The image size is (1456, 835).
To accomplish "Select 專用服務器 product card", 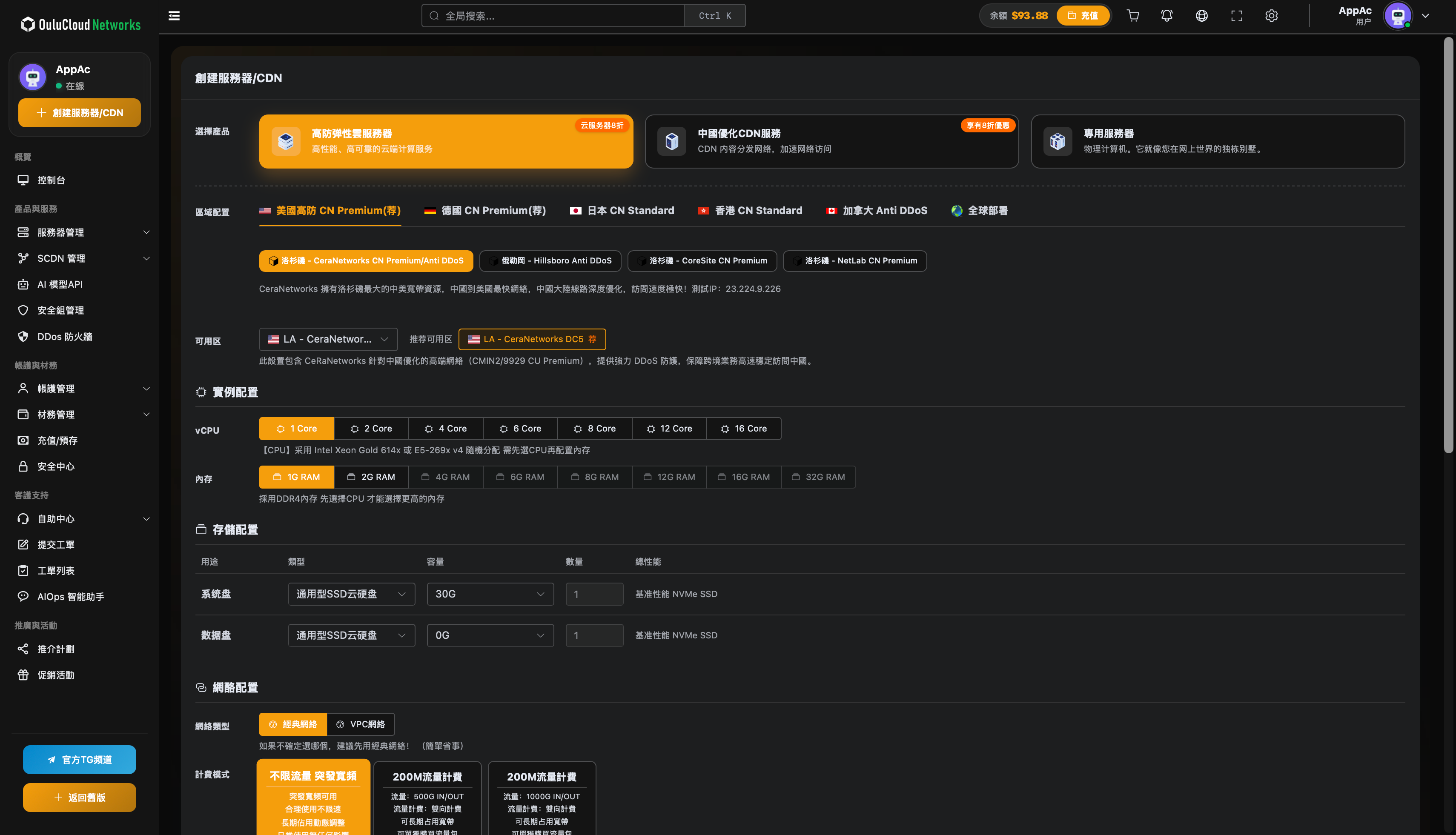I will tap(1217, 141).
